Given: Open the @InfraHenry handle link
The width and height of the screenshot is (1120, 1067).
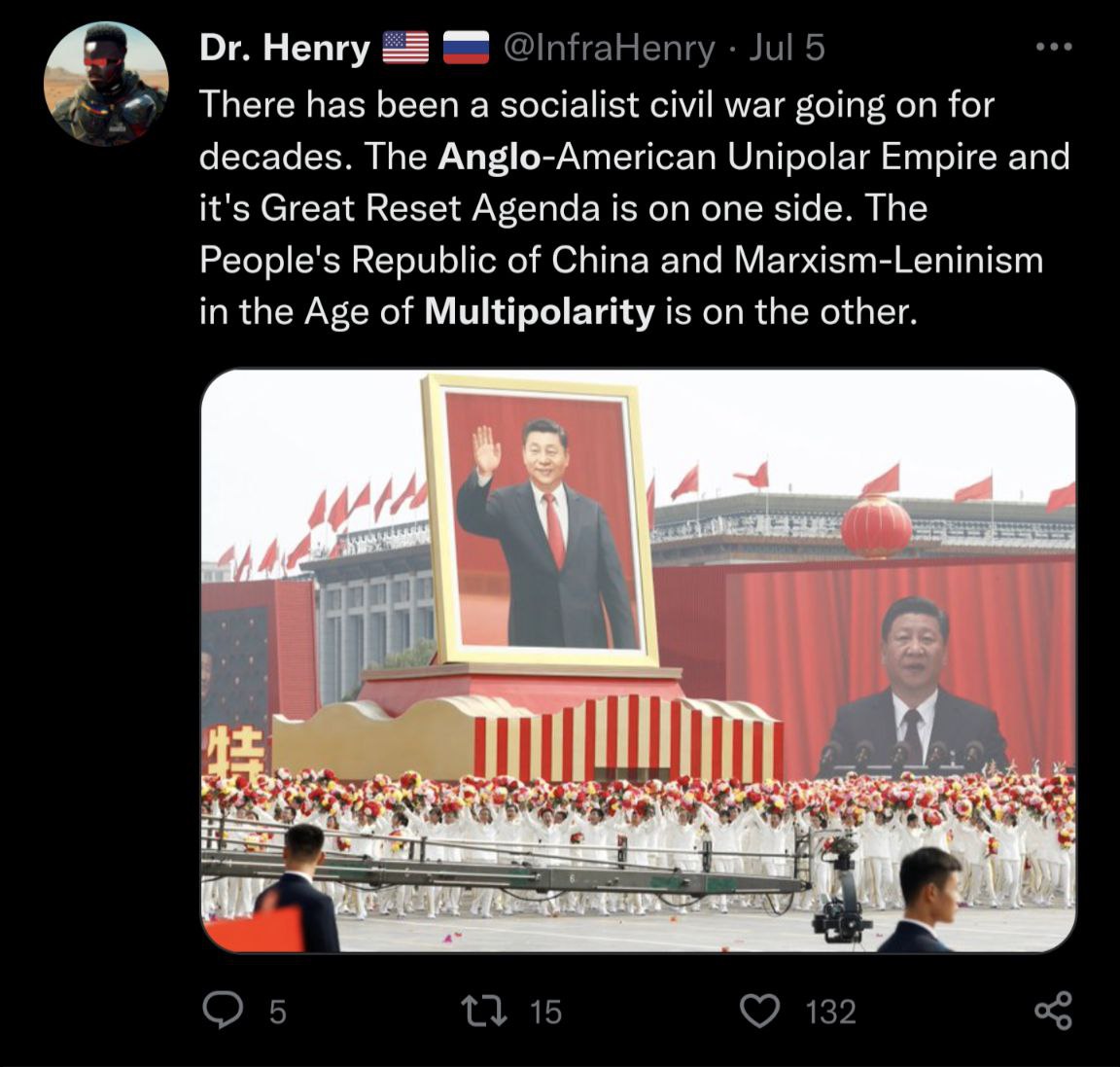Looking at the screenshot, I should [610, 48].
